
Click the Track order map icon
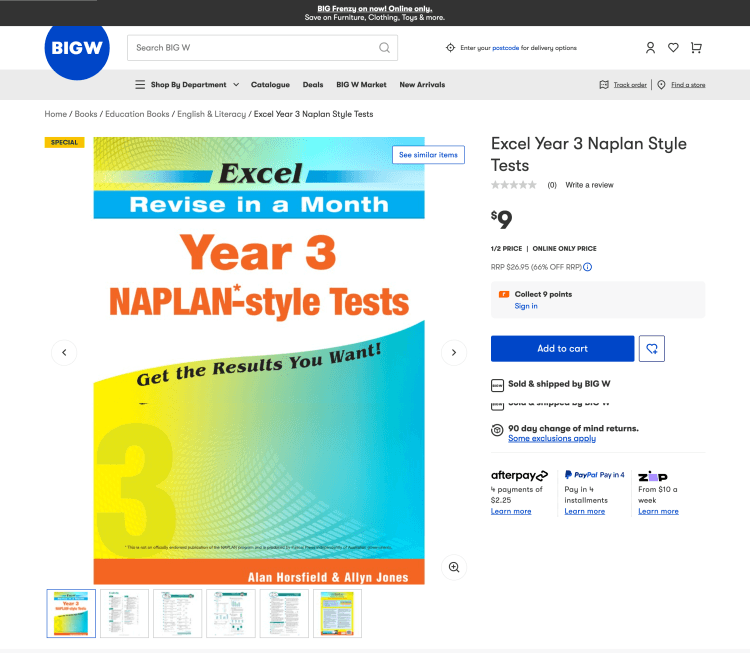[604, 85]
